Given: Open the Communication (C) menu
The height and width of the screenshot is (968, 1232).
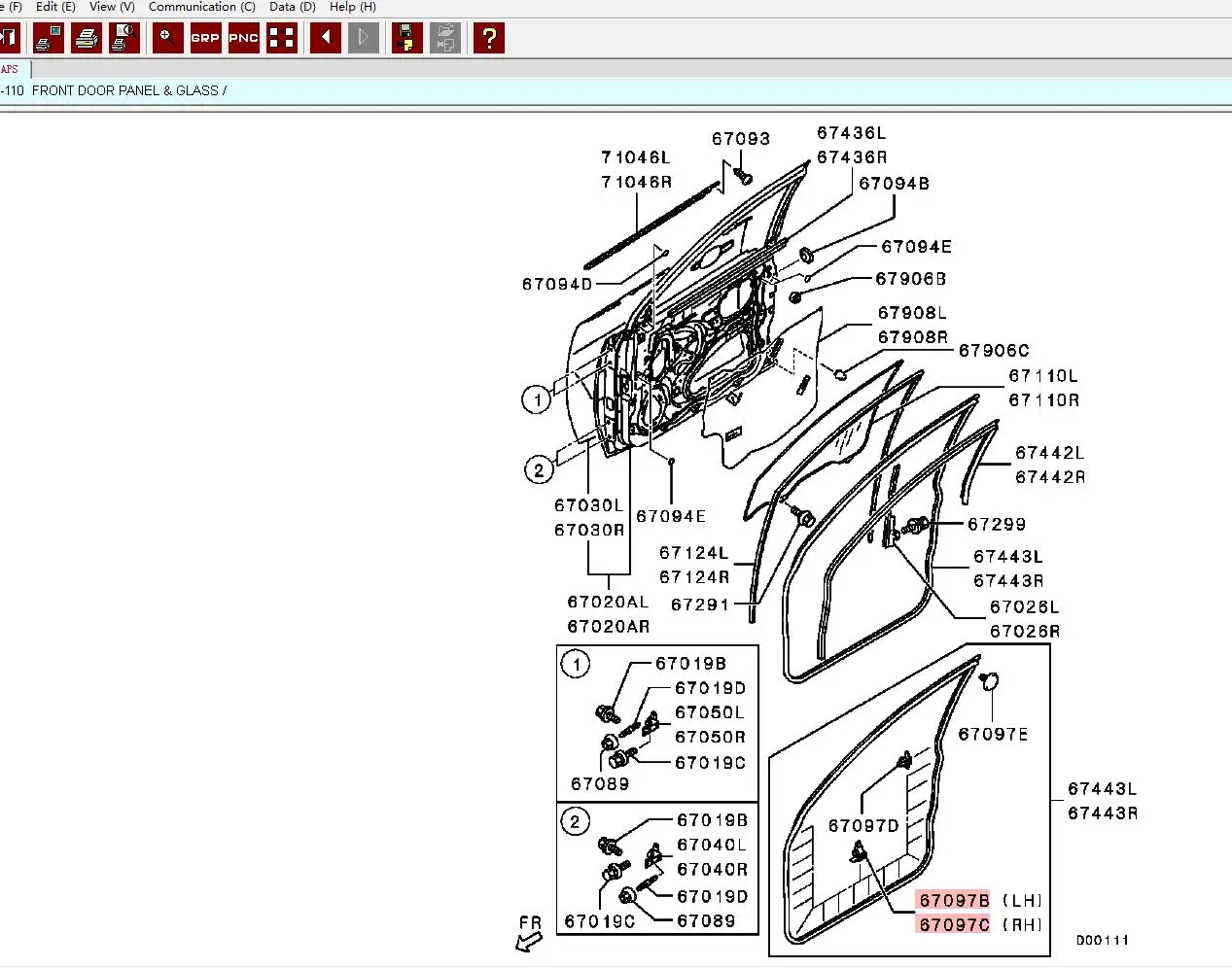Looking at the screenshot, I should pos(202,7).
